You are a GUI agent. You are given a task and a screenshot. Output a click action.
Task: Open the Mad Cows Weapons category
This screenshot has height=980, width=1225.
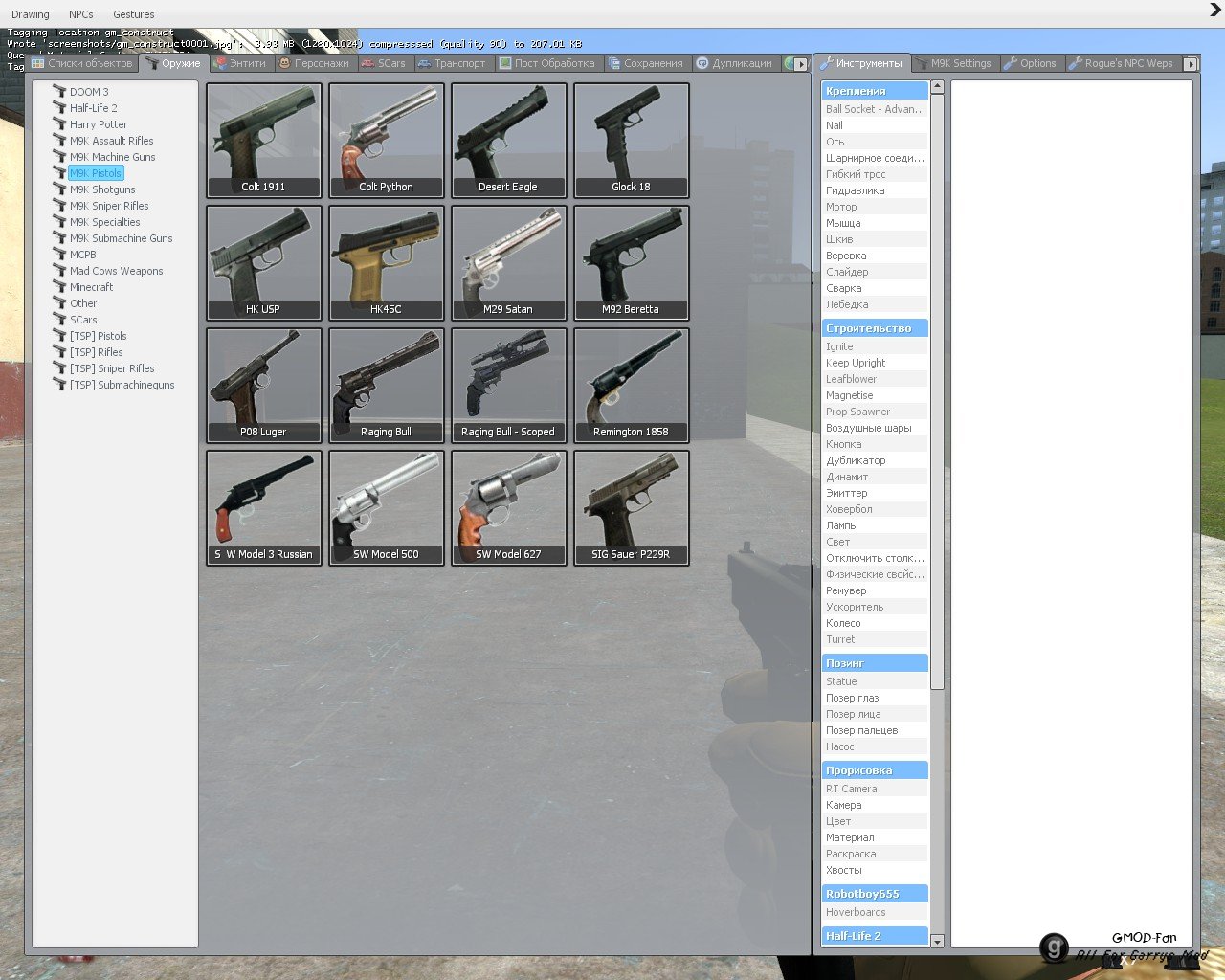(x=116, y=271)
